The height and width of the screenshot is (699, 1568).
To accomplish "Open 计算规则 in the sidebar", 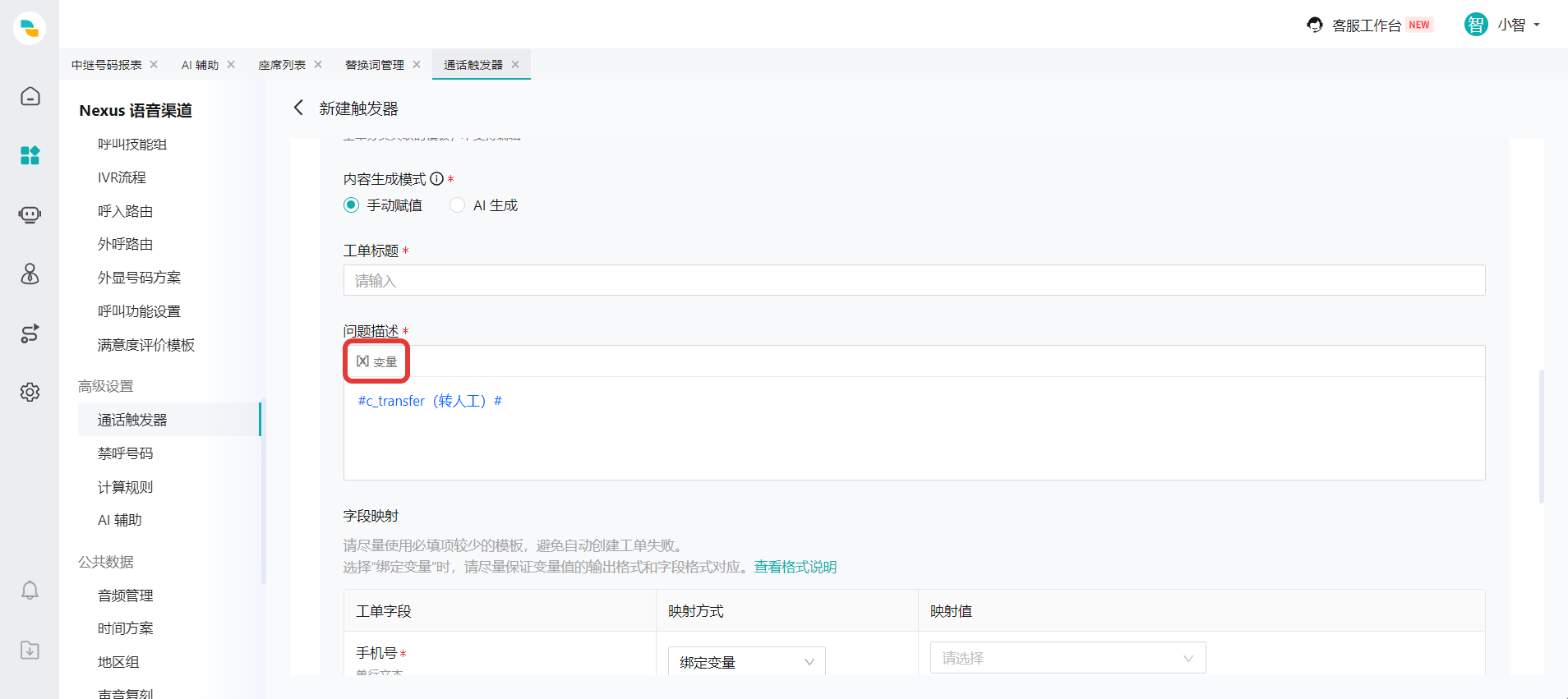I will pos(125,487).
